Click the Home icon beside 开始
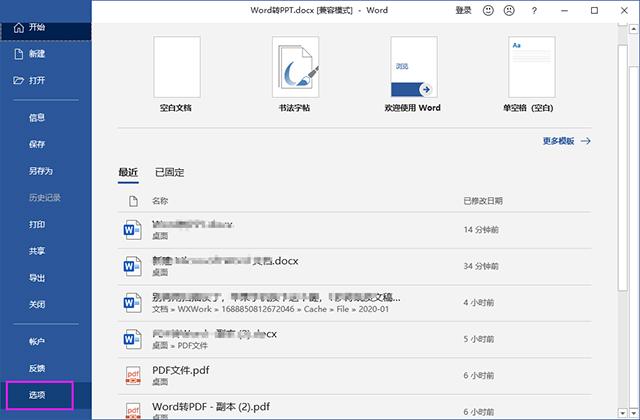 coord(19,28)
